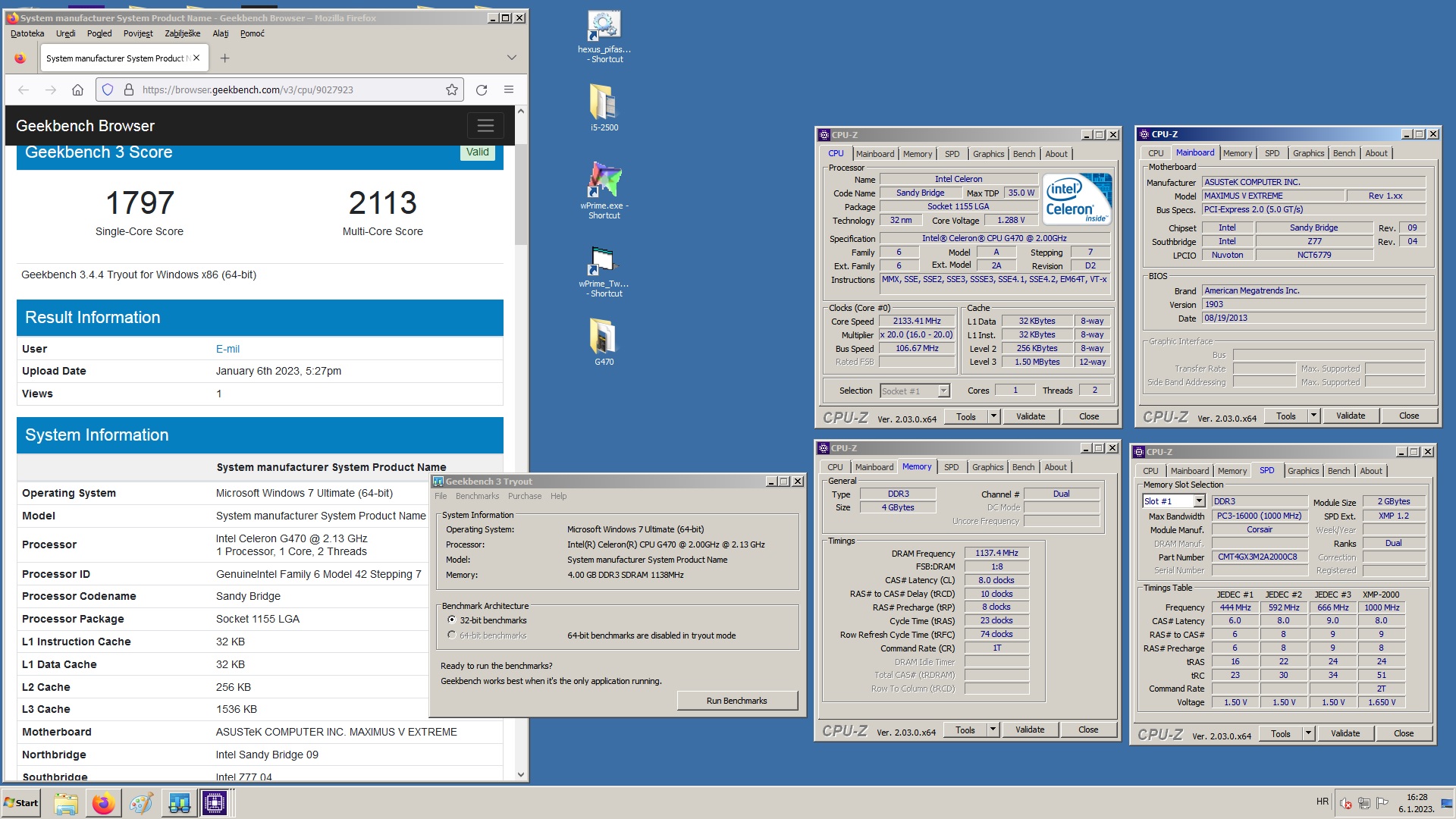Bookmark this page with star icon
The image size is (1456, 819).
point(452,89)
